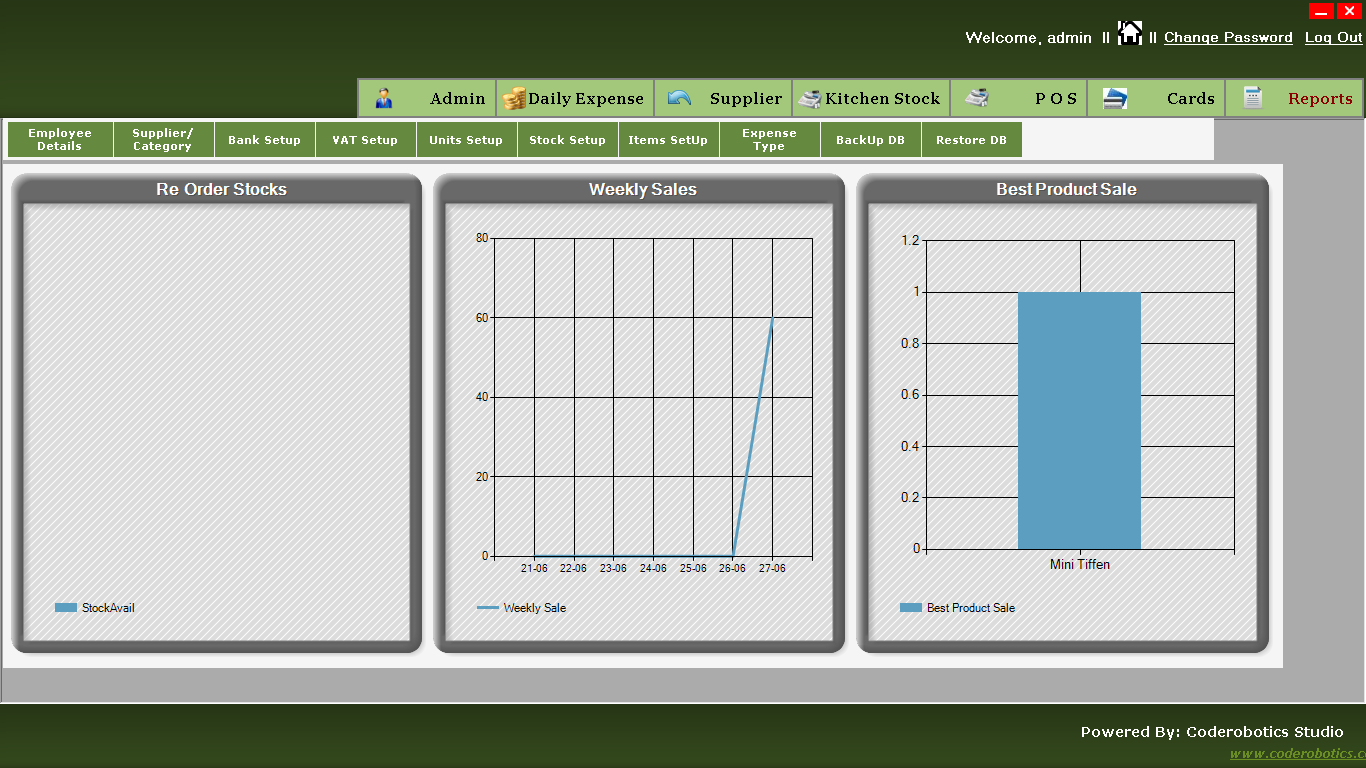Click the Kitchen Stock register icon

(810, 98)
